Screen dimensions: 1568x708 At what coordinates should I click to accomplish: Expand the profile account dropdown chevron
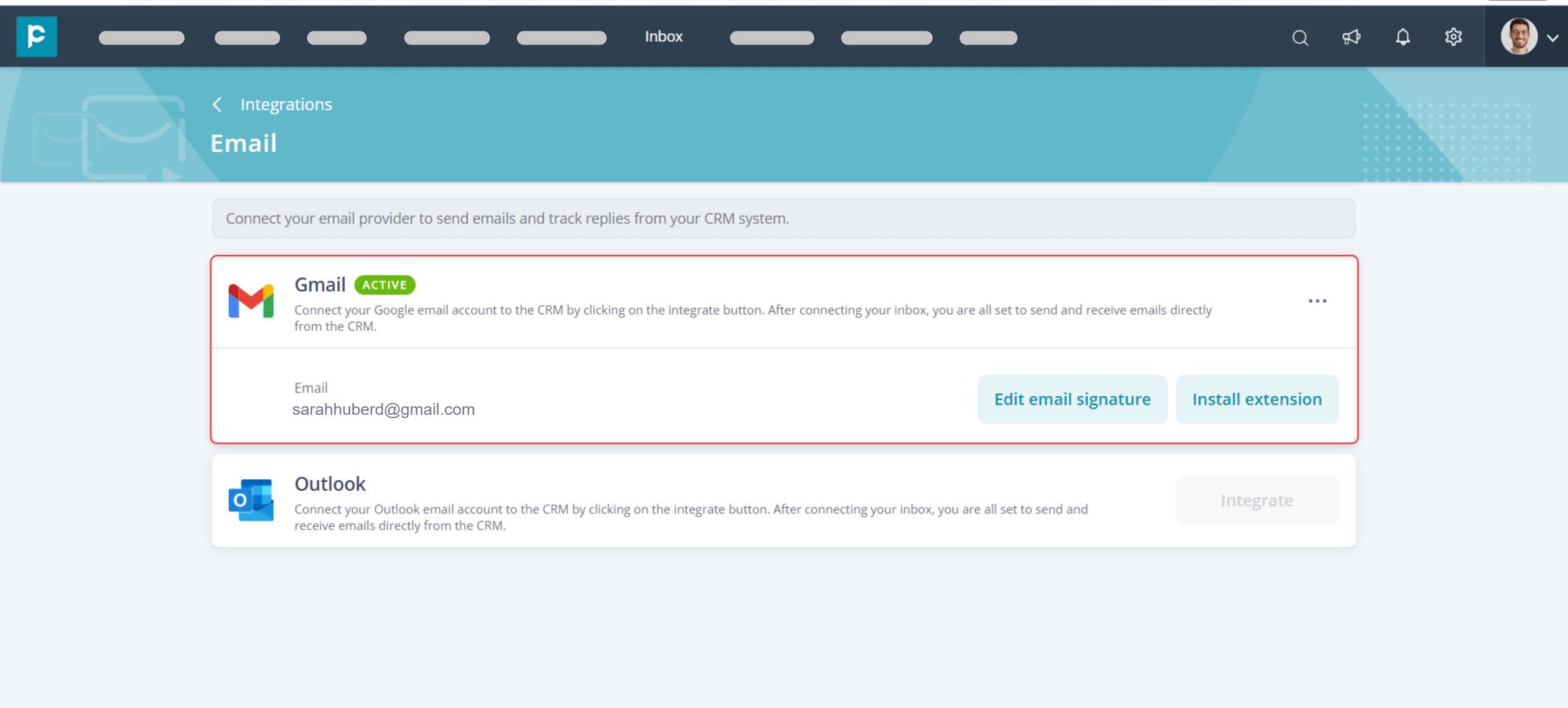[1553, 37]
